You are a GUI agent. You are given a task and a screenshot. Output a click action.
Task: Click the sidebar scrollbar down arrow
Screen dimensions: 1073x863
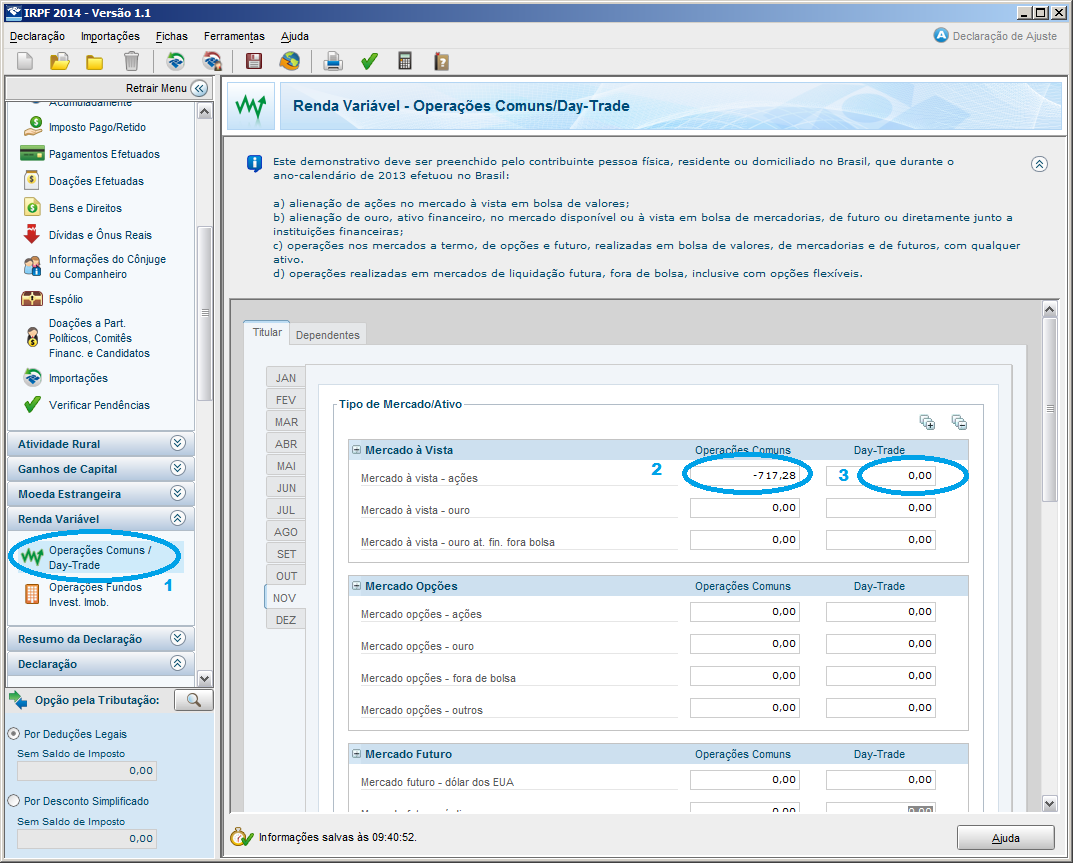[x=205, y=678]
